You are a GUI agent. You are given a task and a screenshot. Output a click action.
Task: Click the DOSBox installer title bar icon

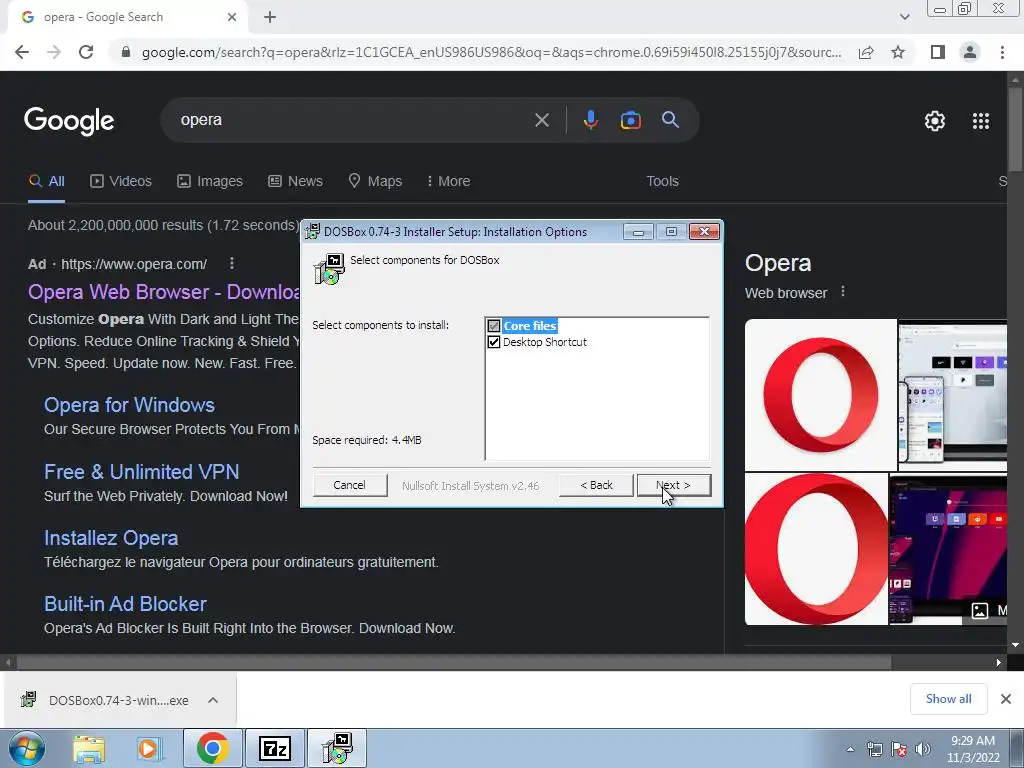[313, 231]
